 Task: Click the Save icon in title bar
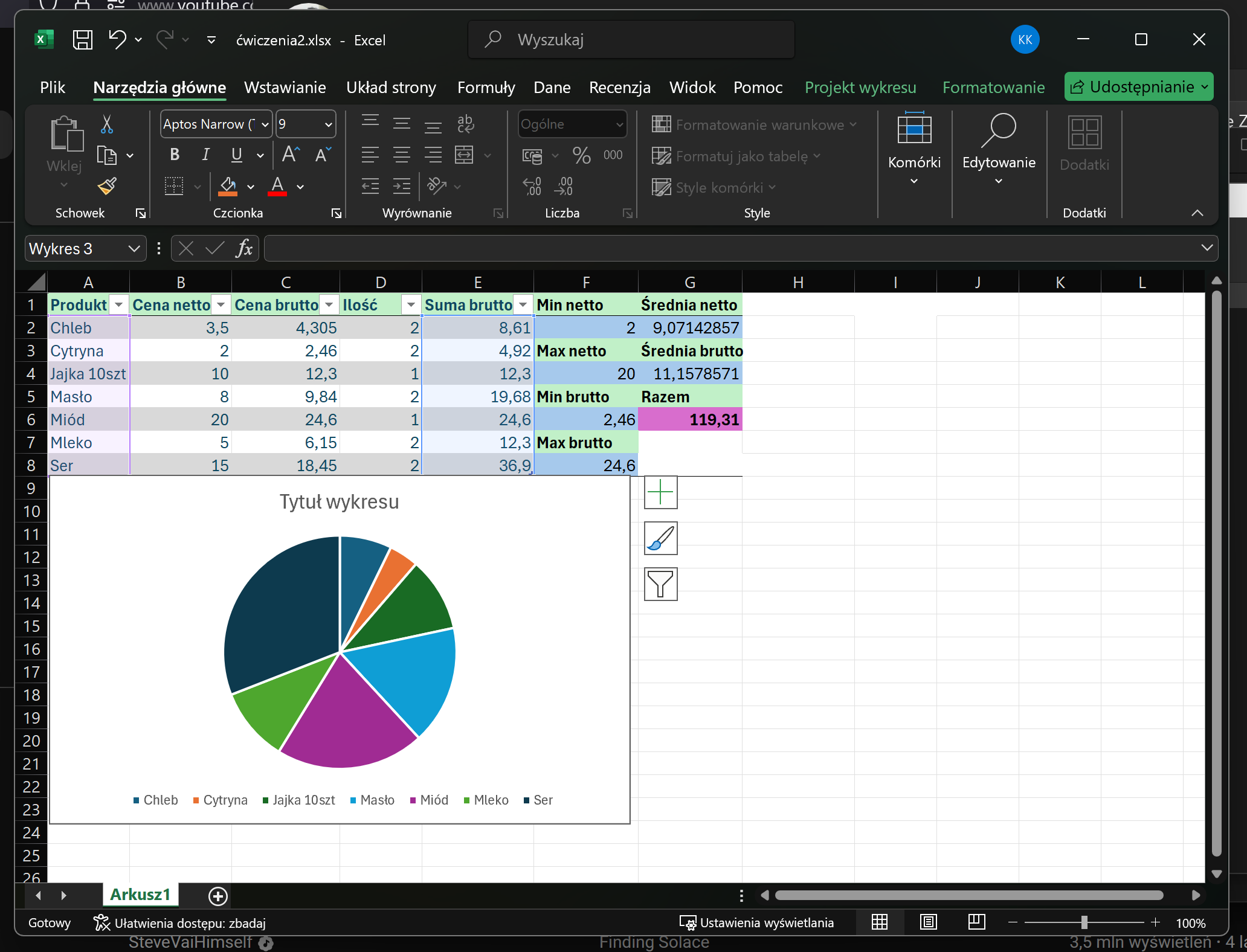coord(83,40)
